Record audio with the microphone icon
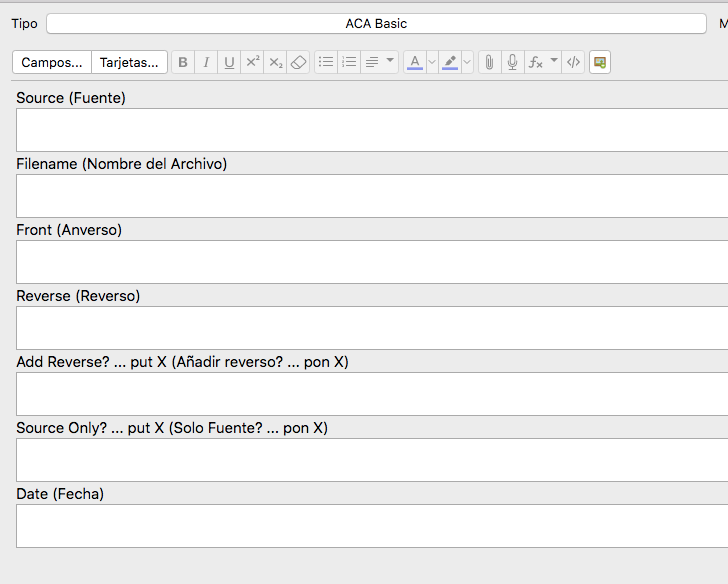 [x=512, y=62]
